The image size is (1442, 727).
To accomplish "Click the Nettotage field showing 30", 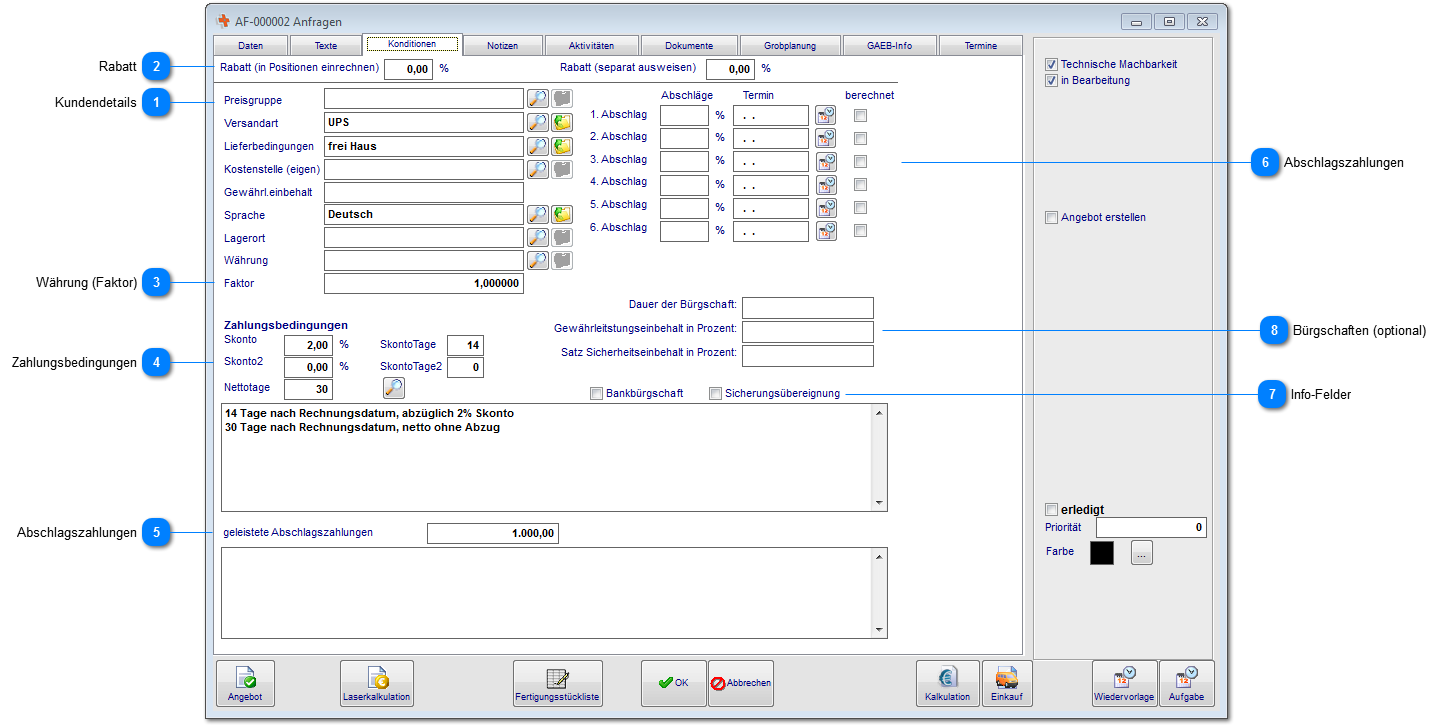I will pos(309,389).
